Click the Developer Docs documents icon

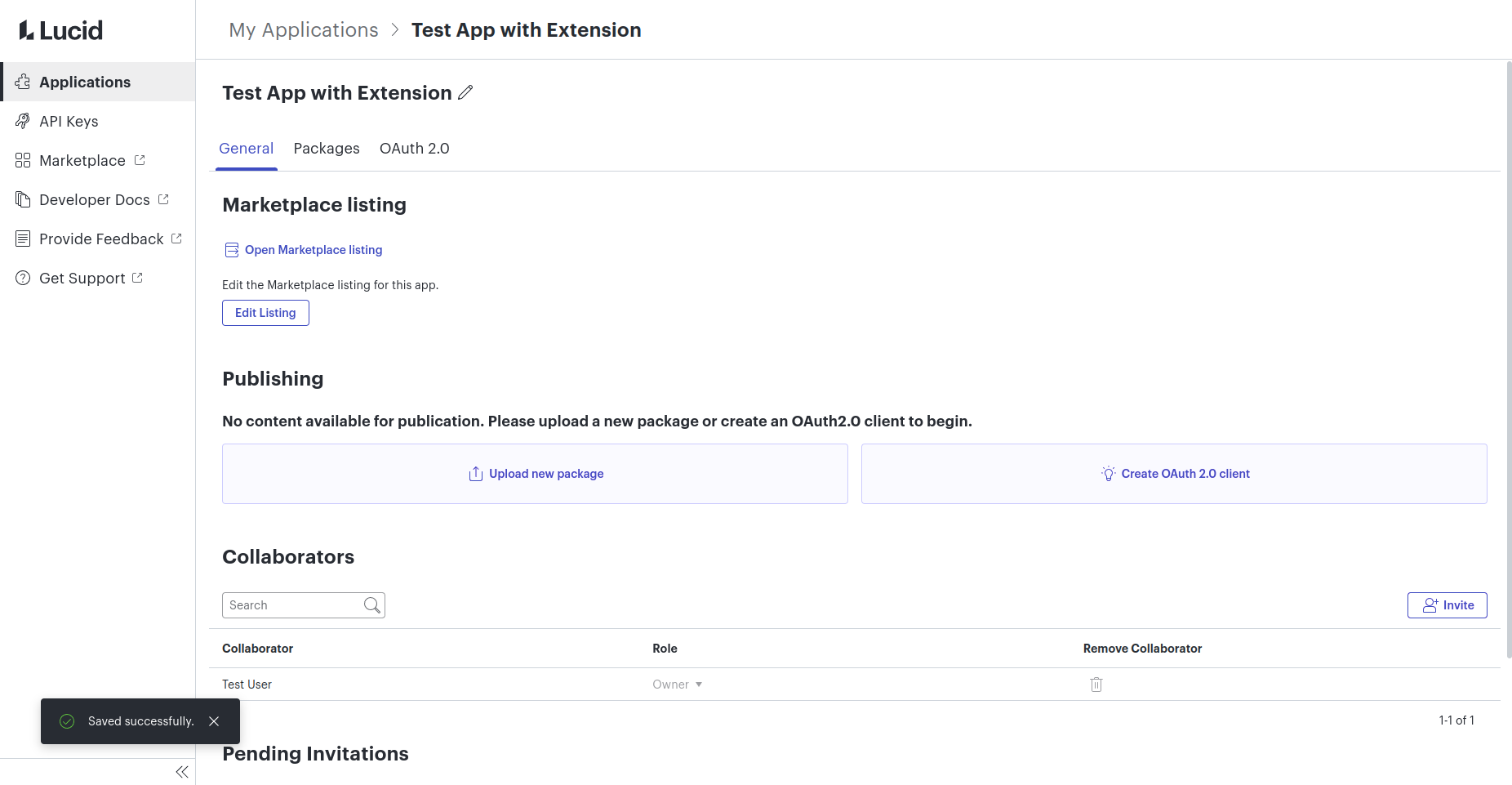(23, 199)
